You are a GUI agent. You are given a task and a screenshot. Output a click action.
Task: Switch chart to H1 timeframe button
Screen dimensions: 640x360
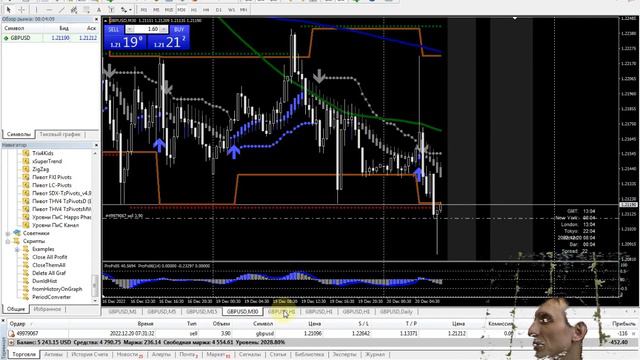193,9
